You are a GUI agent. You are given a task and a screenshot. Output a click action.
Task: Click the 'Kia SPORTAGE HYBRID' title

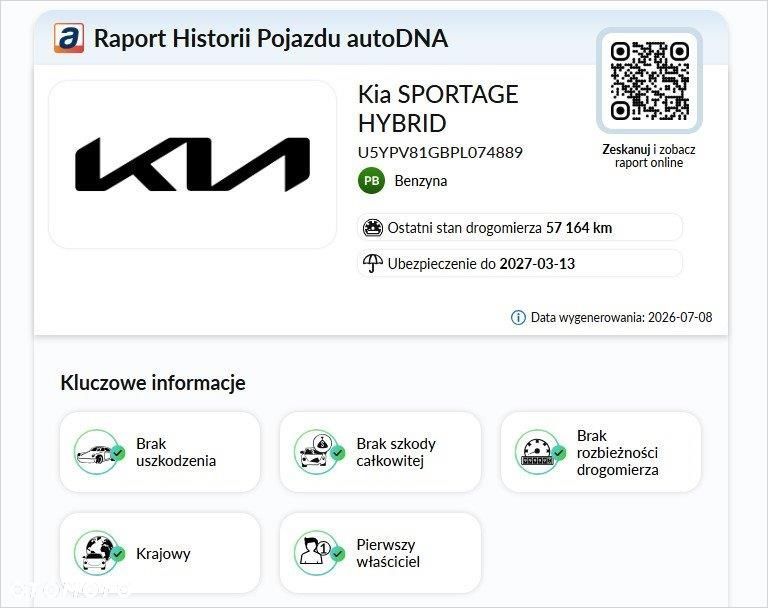coord(438,109)
